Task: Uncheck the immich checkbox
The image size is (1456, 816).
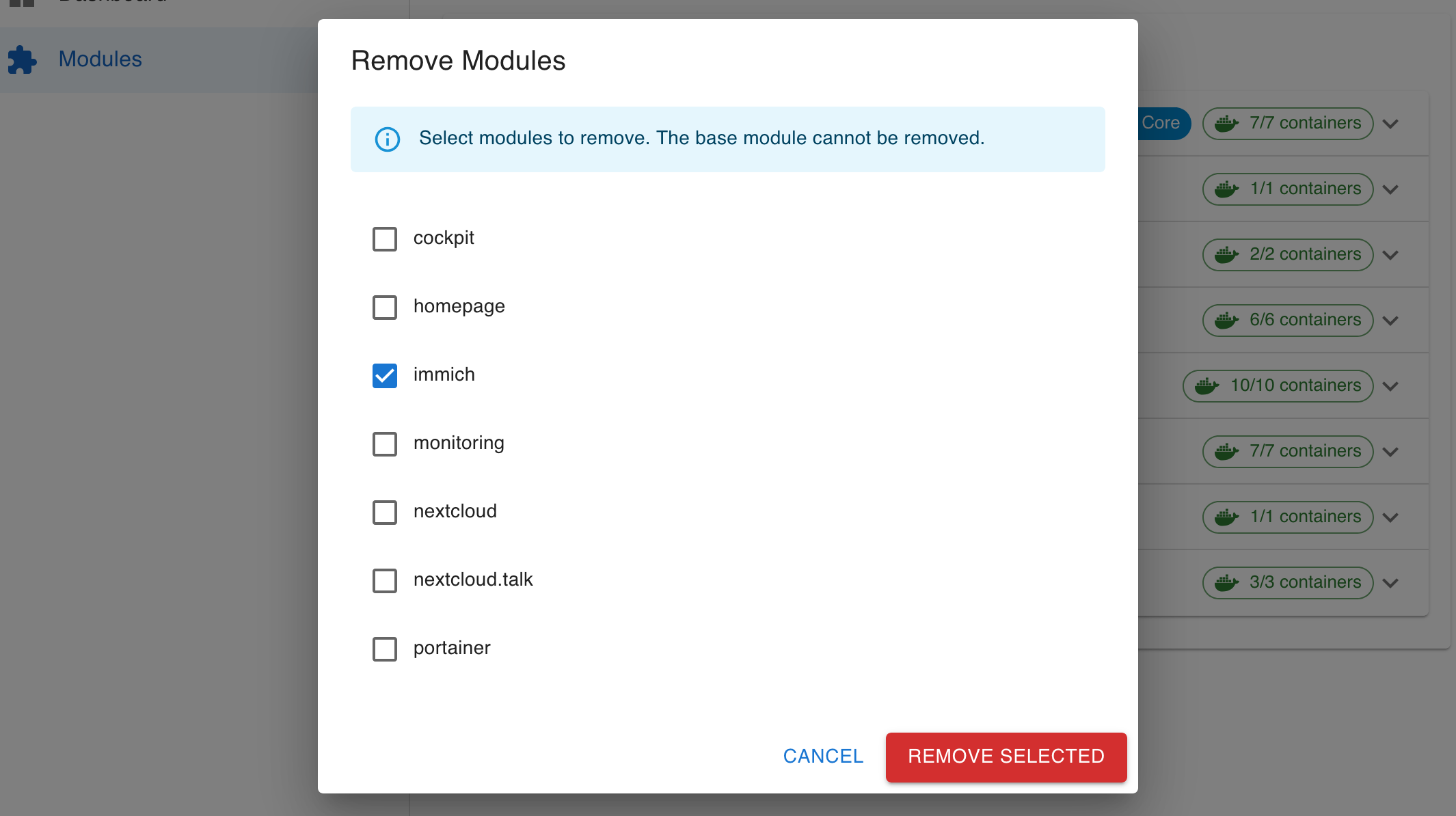Action: [x=385, y=376]
